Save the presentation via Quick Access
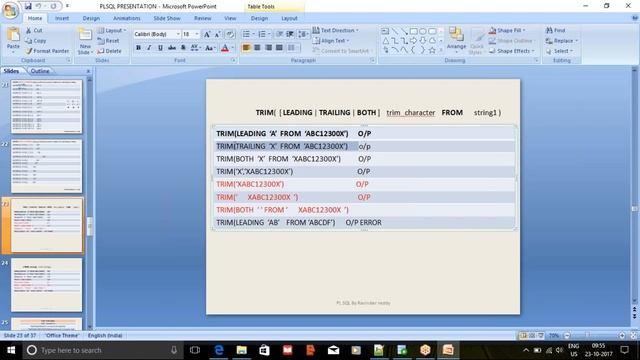 [x=28, y=6]
